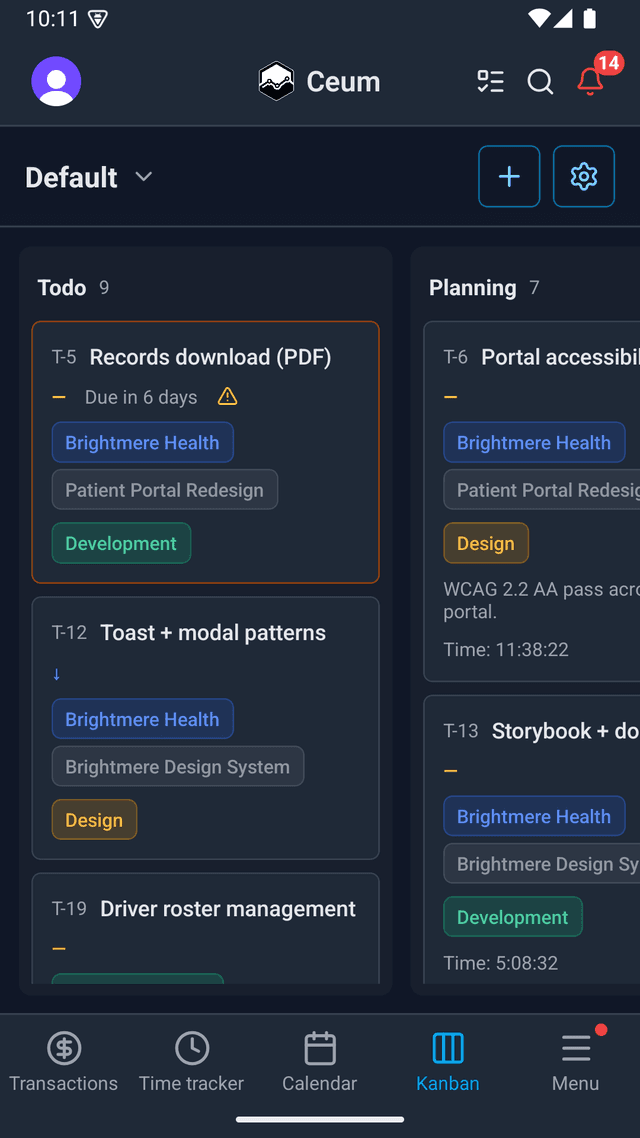Tap the T-12 task ID
640x1138 pixels.
(x=69, y=633)
